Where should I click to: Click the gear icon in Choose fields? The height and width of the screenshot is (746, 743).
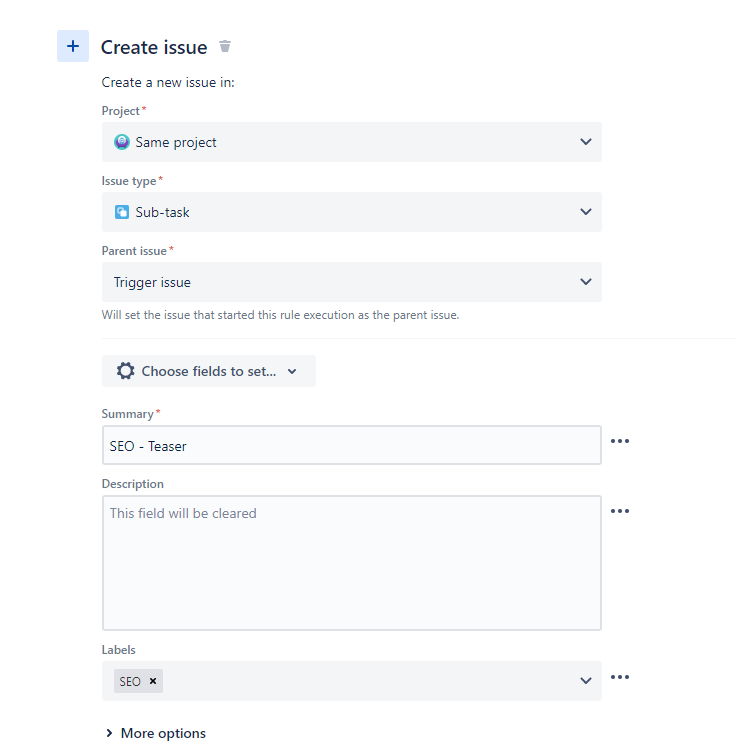click(126, 371)
